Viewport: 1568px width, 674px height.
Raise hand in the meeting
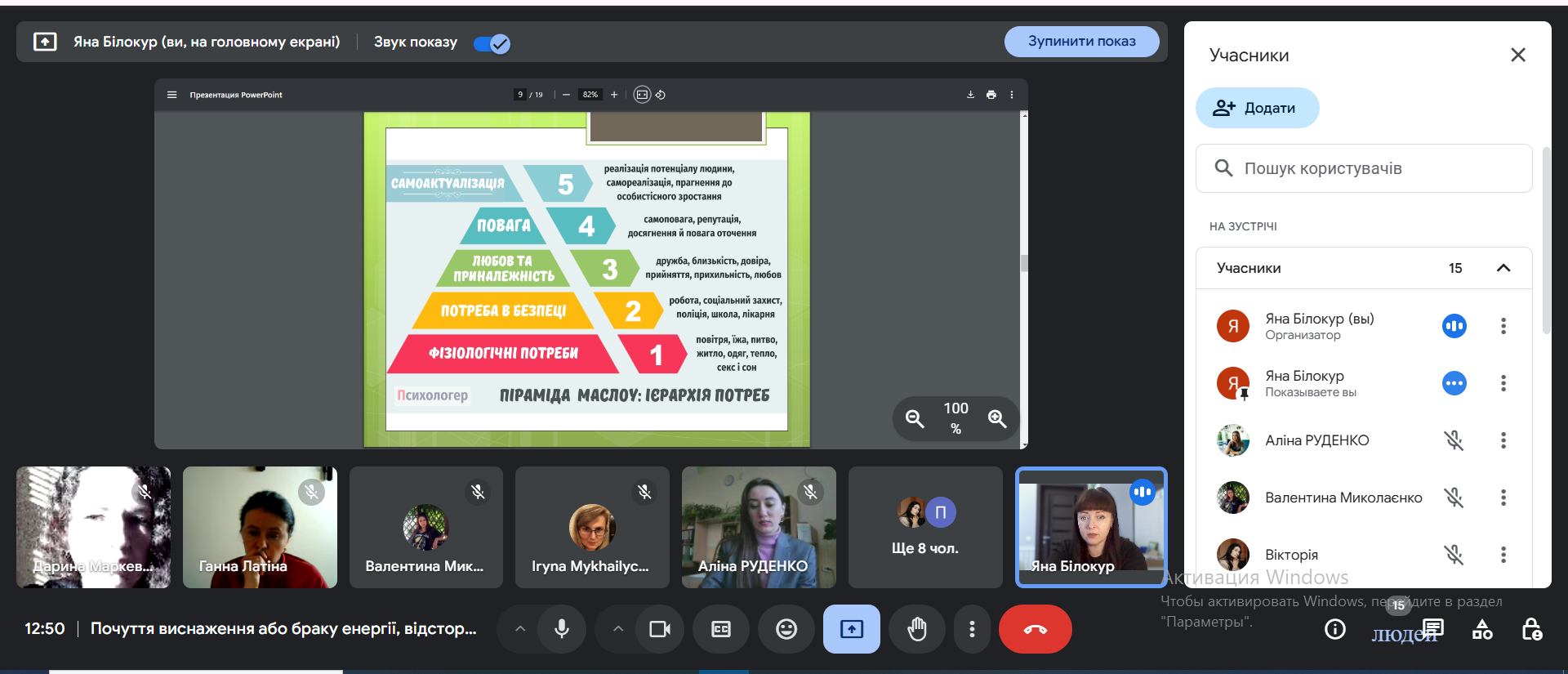(917, 629)
